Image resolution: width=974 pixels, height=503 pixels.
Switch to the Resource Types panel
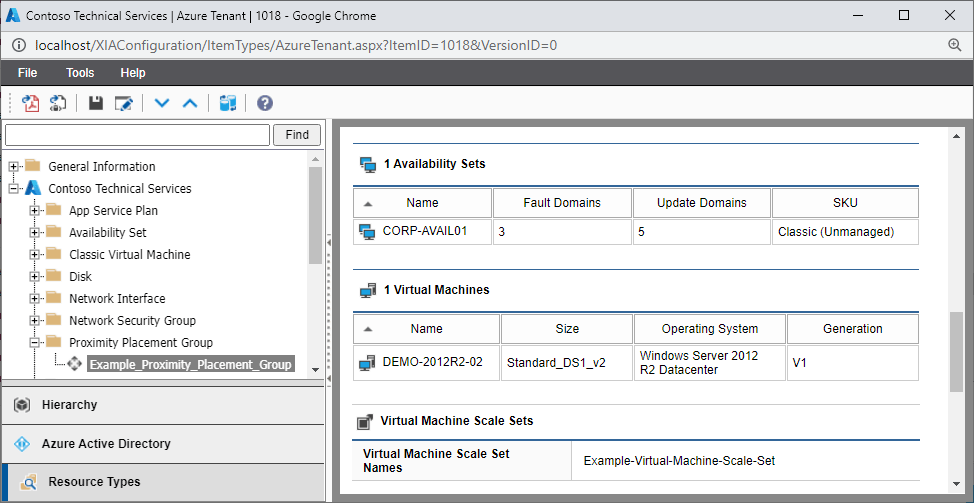click(163, 482)
